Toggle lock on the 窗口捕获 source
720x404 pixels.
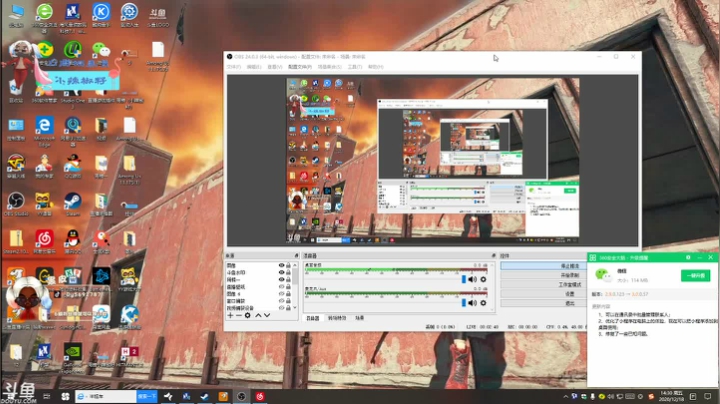[288, 301]
